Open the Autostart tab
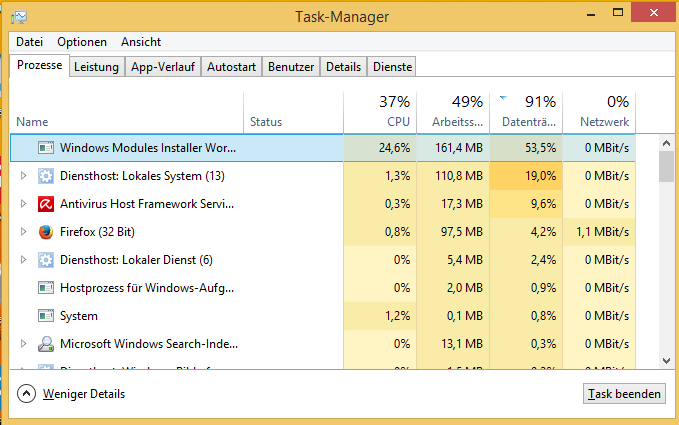Viewport: 679px width, 425px height. coord(231,67)
